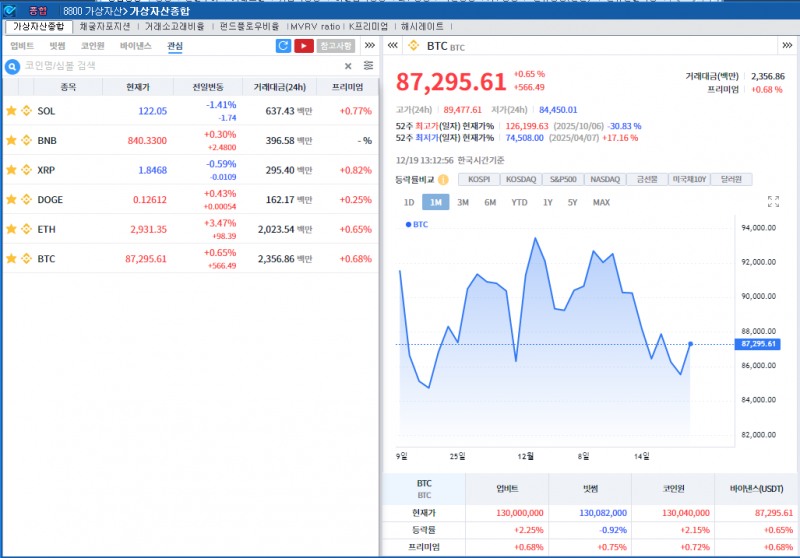Clear the search with X icon
The image size is (800, 558).
pos(348,66)
